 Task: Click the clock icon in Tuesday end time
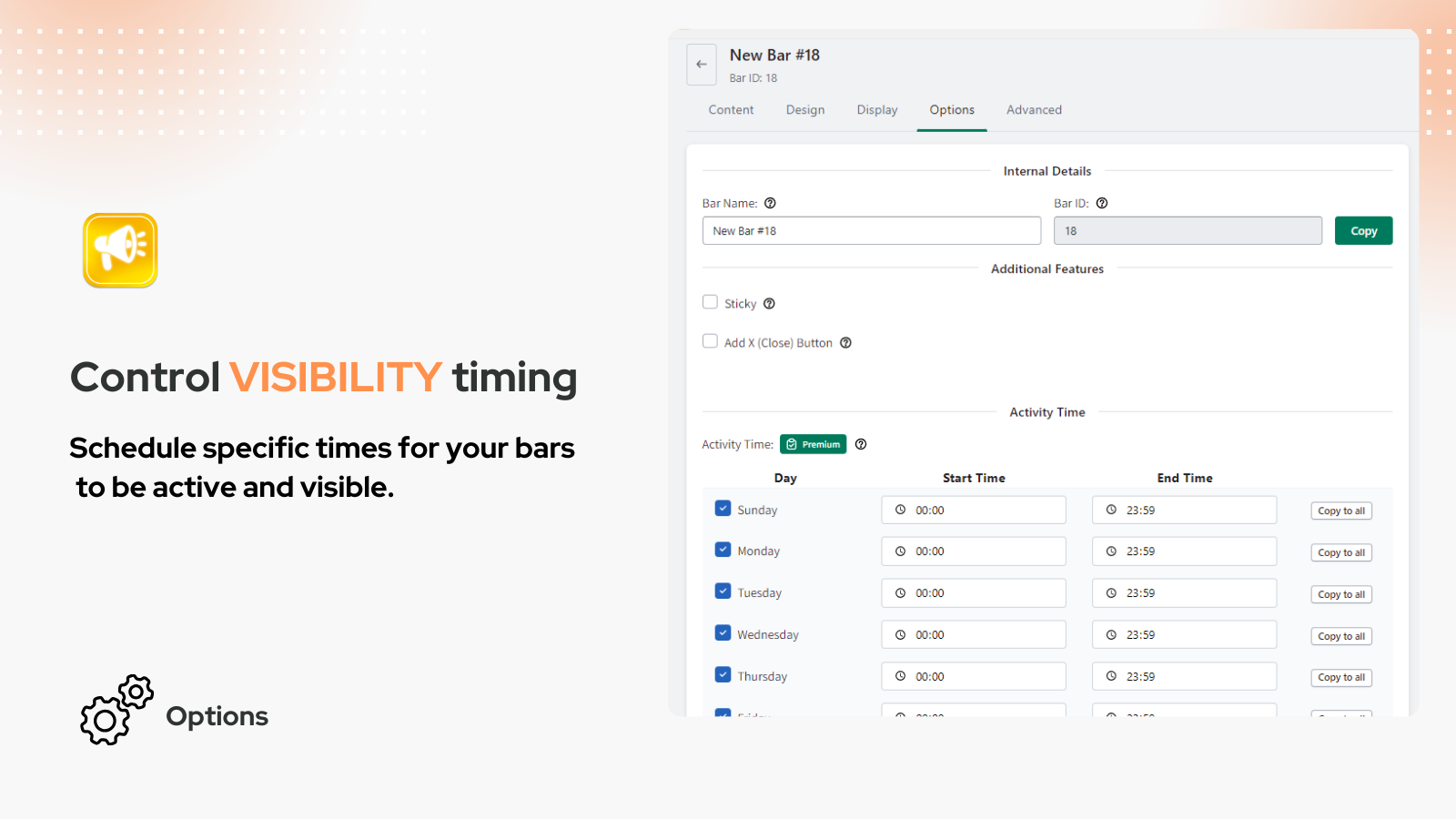1111,593
